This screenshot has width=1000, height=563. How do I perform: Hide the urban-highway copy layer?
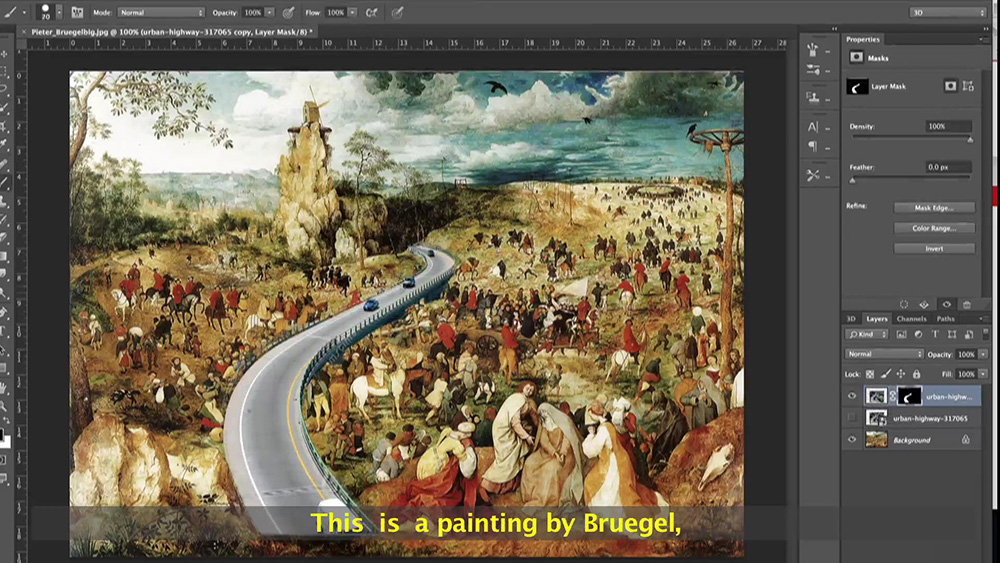tap(852, 396)
